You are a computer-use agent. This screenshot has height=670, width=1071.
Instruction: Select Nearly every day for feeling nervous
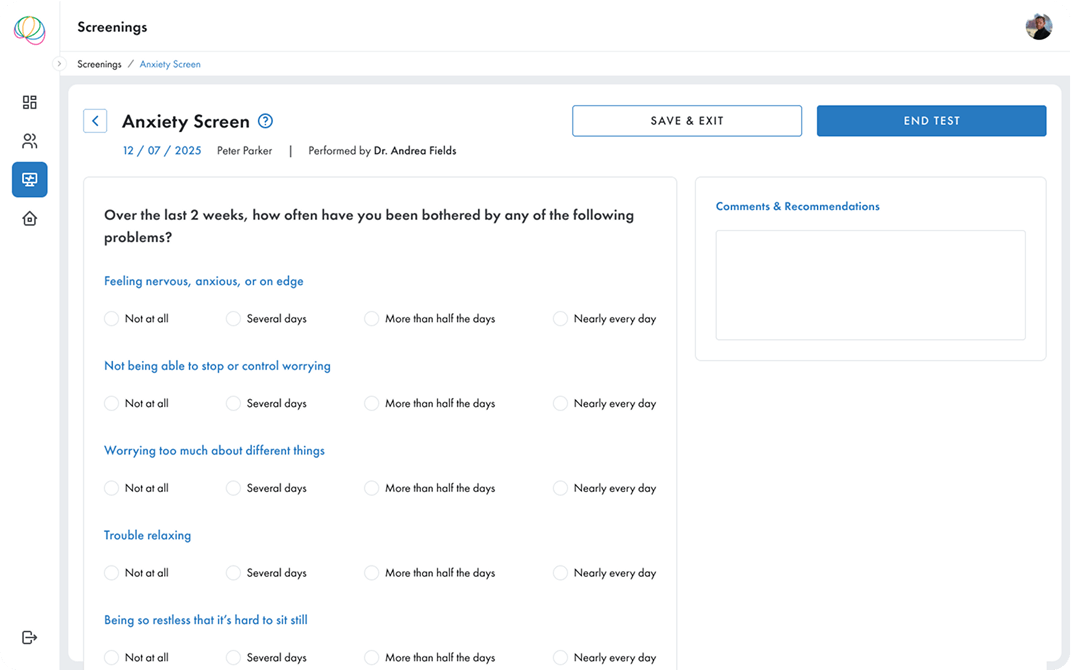click(x=560, y=318)
